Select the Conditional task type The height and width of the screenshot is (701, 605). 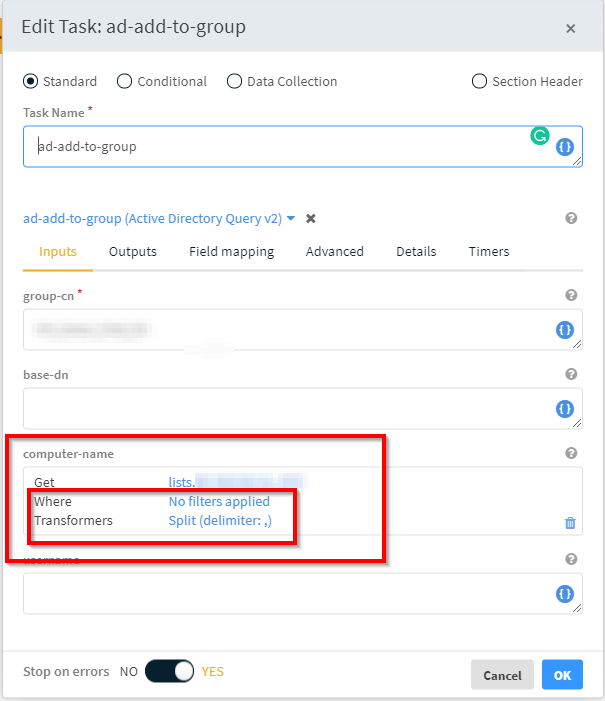[125, 81]
